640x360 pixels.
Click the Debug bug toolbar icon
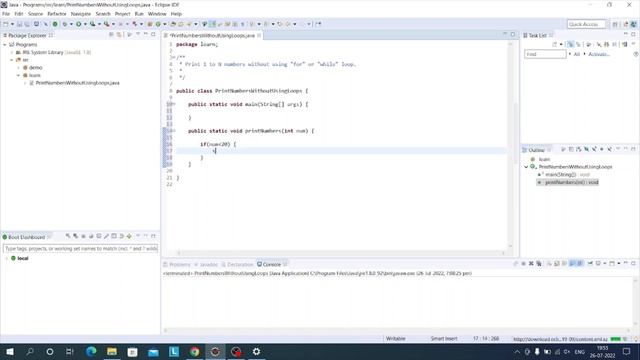pyautogui.click(x=64, y=24)
